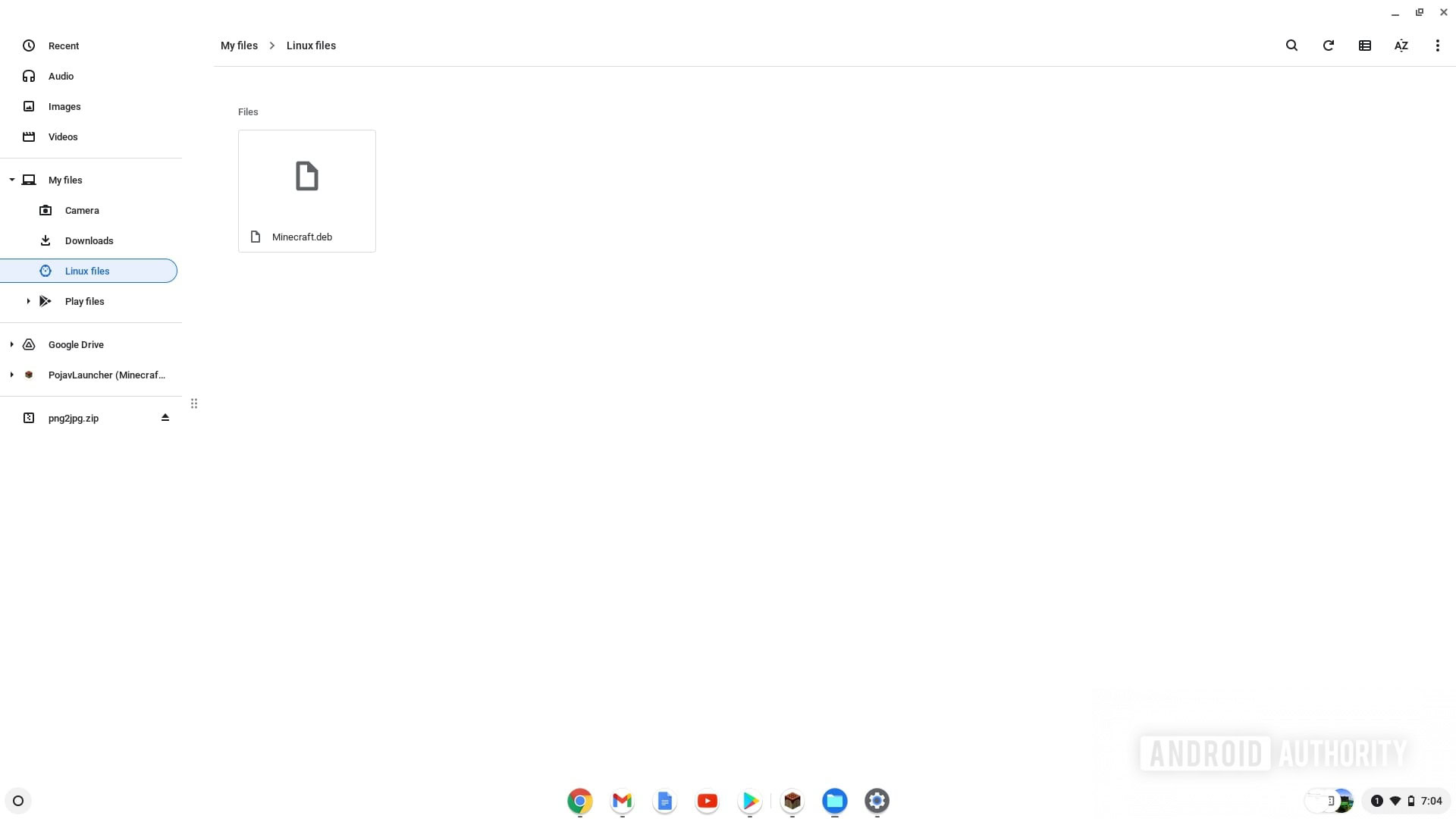This screenshot has width=1456, height=819.
Task: Toggle My files collapse in sidebar
Action: (11, 179)
